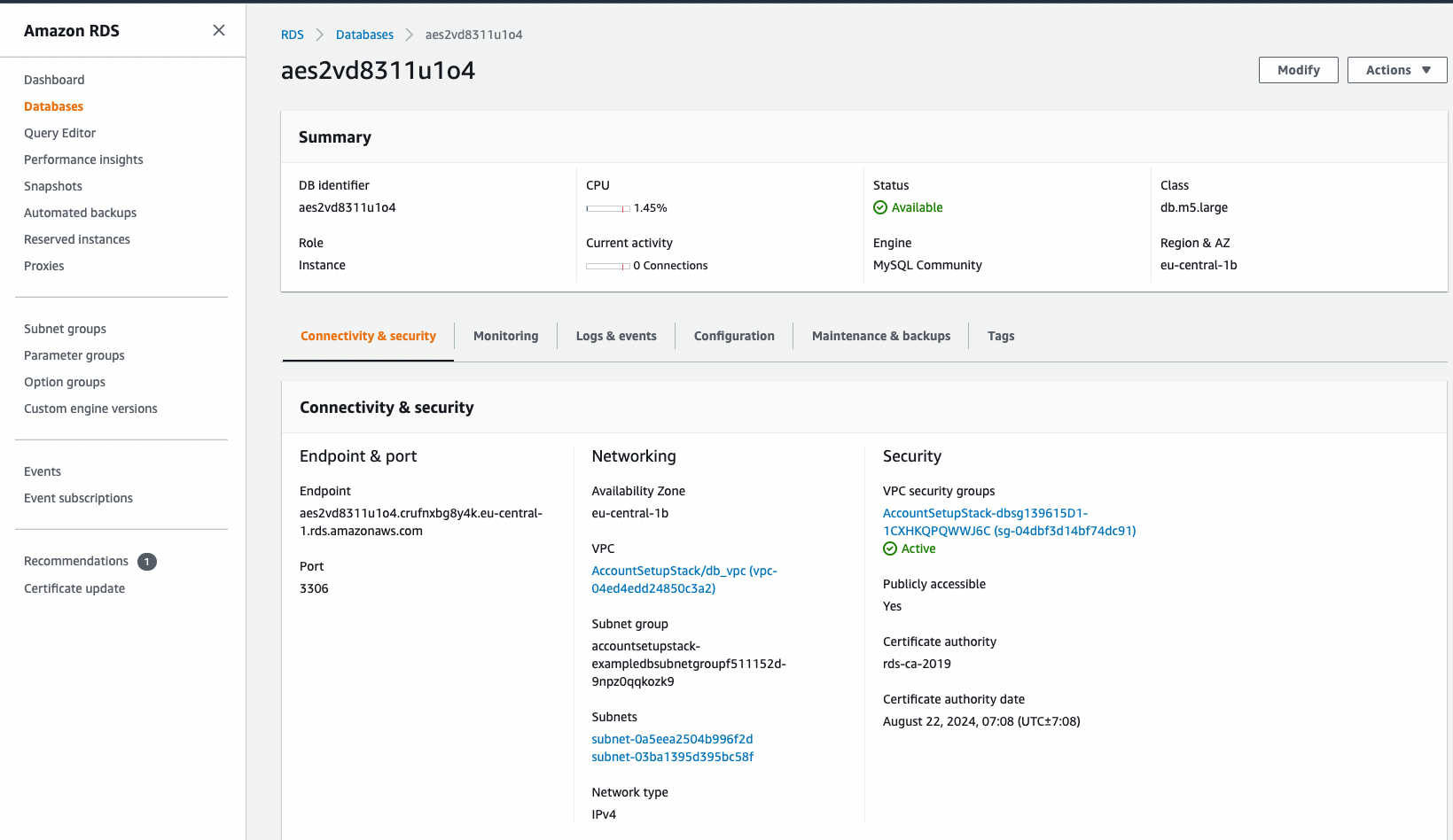This screenshot has height=840, width=1453.
Task: Select the Configuration tab
Action: click(x=734, y=336)
